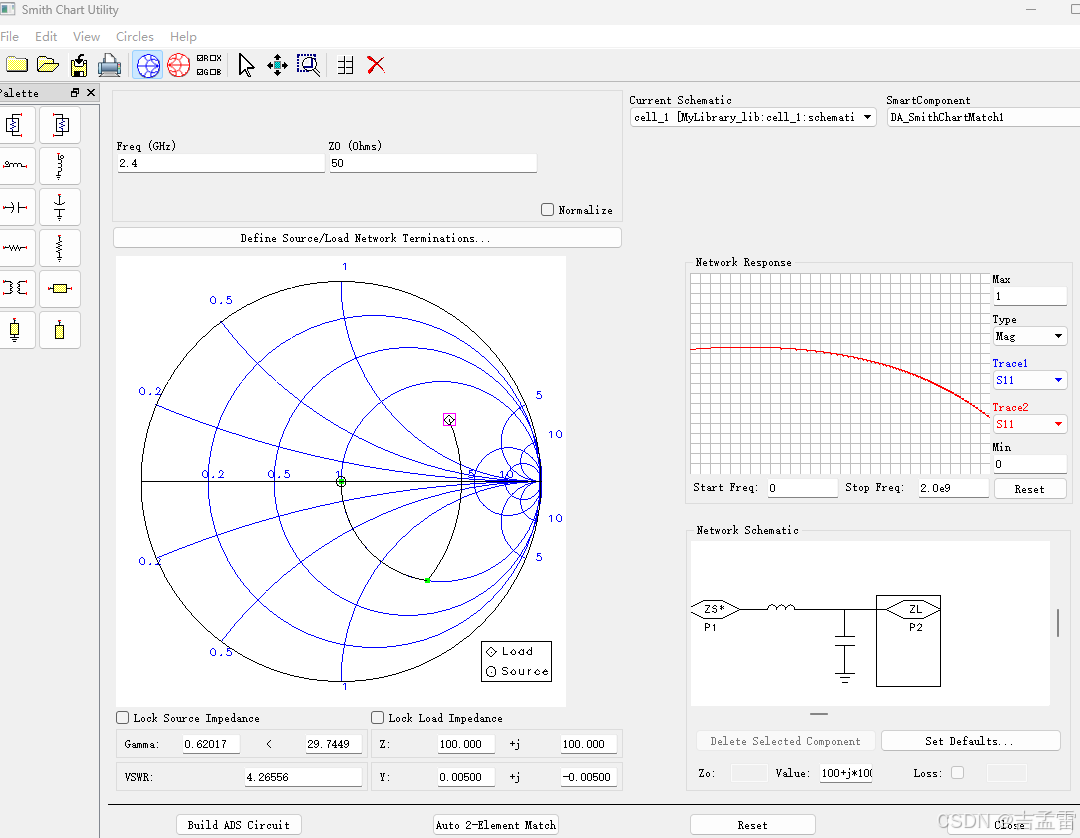
Task: Click the Network Response Max field
Action: pyautogui.click(x=1029, y=296)
